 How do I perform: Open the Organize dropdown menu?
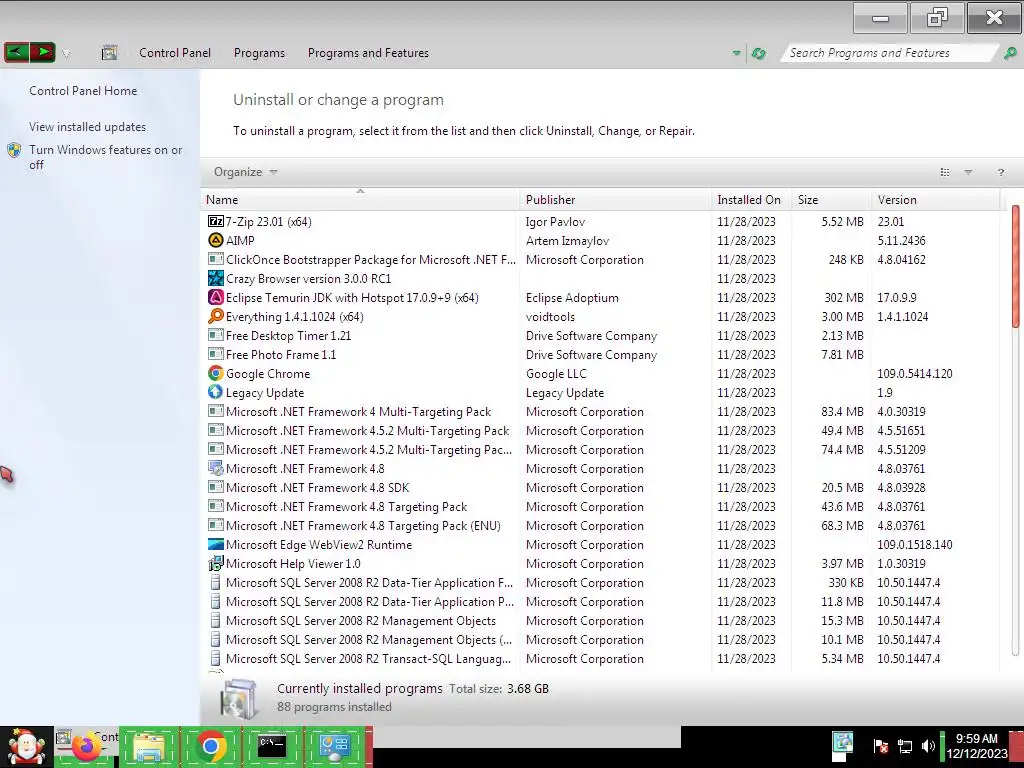pyautogui.click(x=245, y=172)
